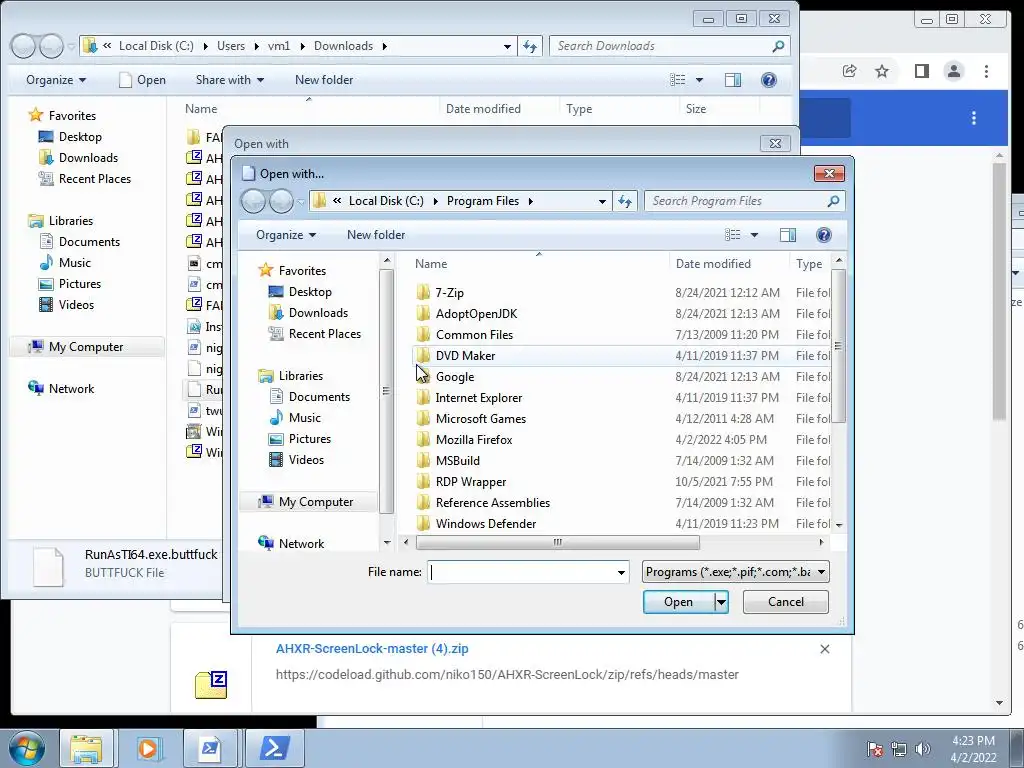
Task: Click refresh button beside Program Files path
Action: click(x=625, y=201)
